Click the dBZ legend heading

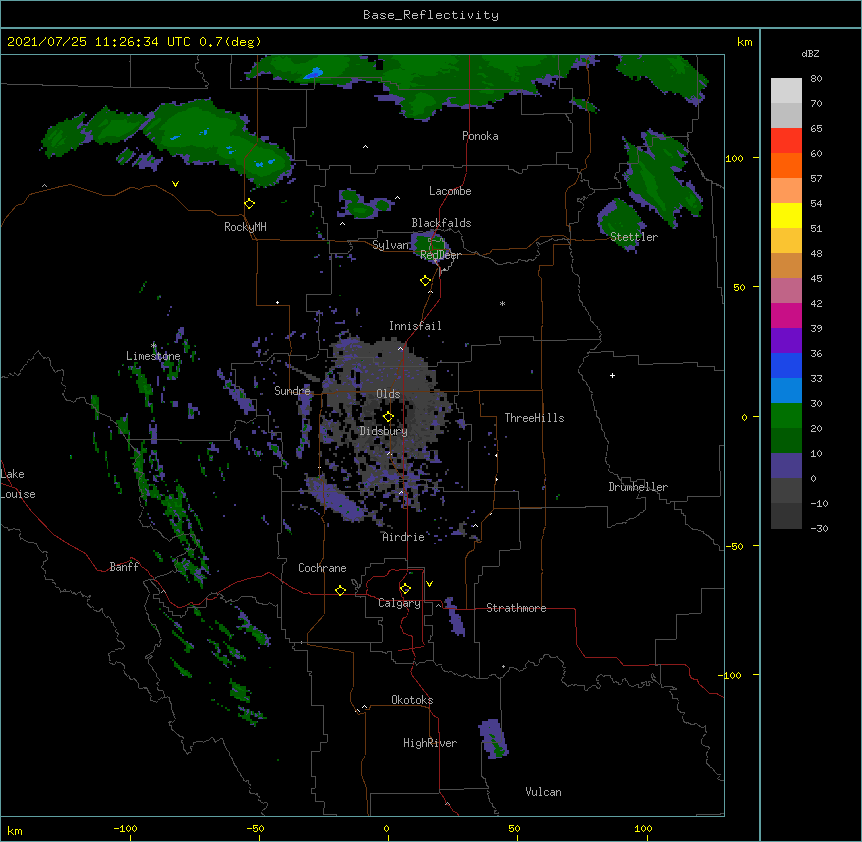810,54
